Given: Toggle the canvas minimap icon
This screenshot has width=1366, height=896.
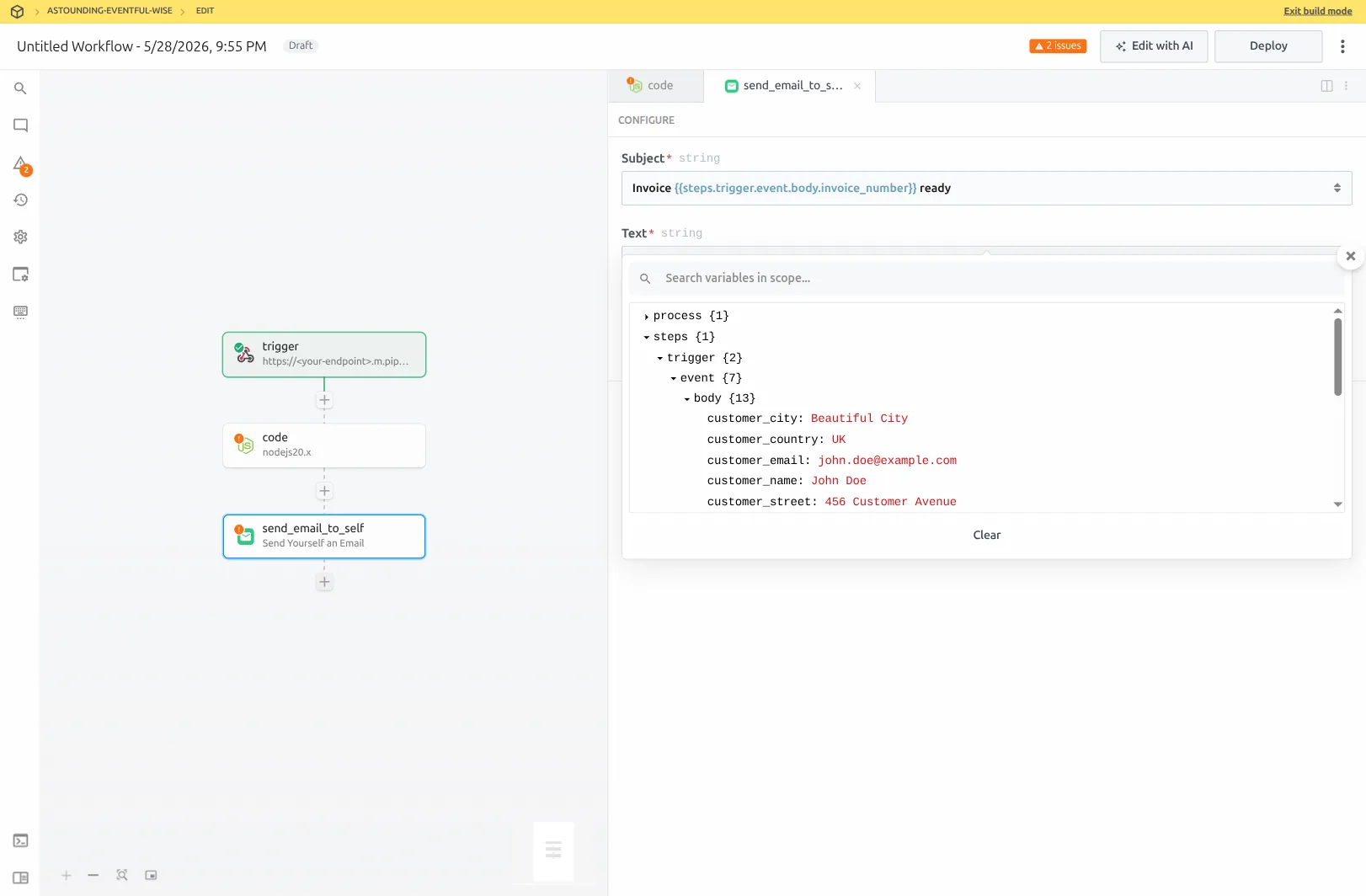Looking at the screenshot, I should (x=151, y=876).
